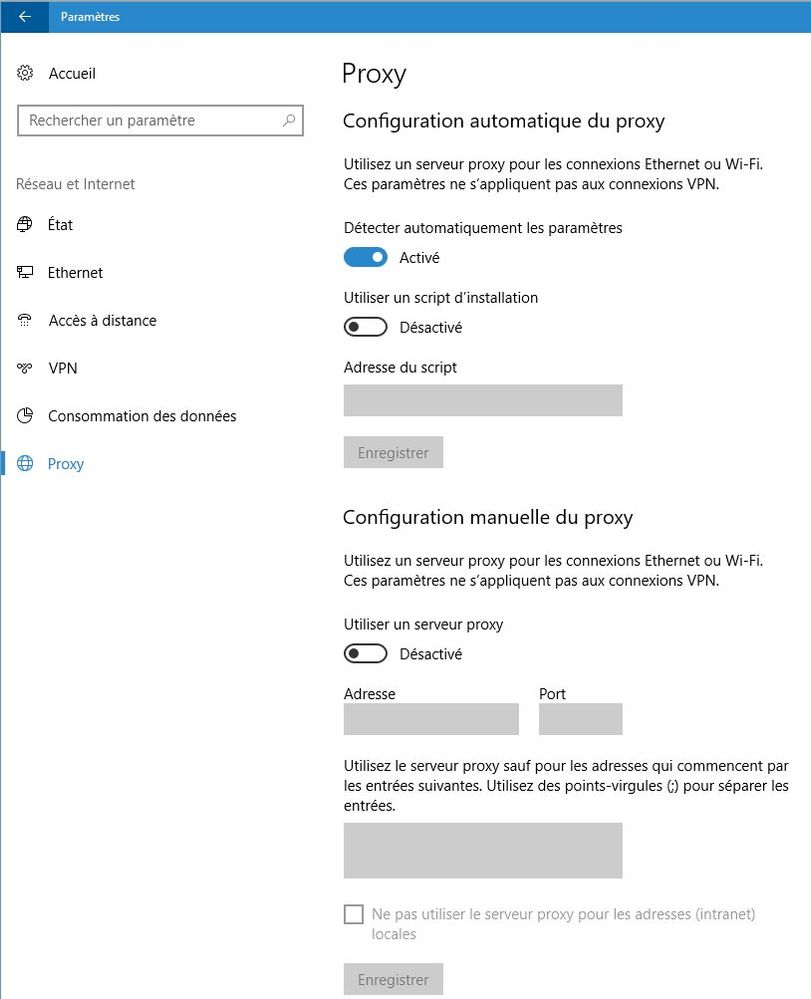Screen dimensions: 811x999
Task: Click the Accueil gear icon
Action: [26, 73]
